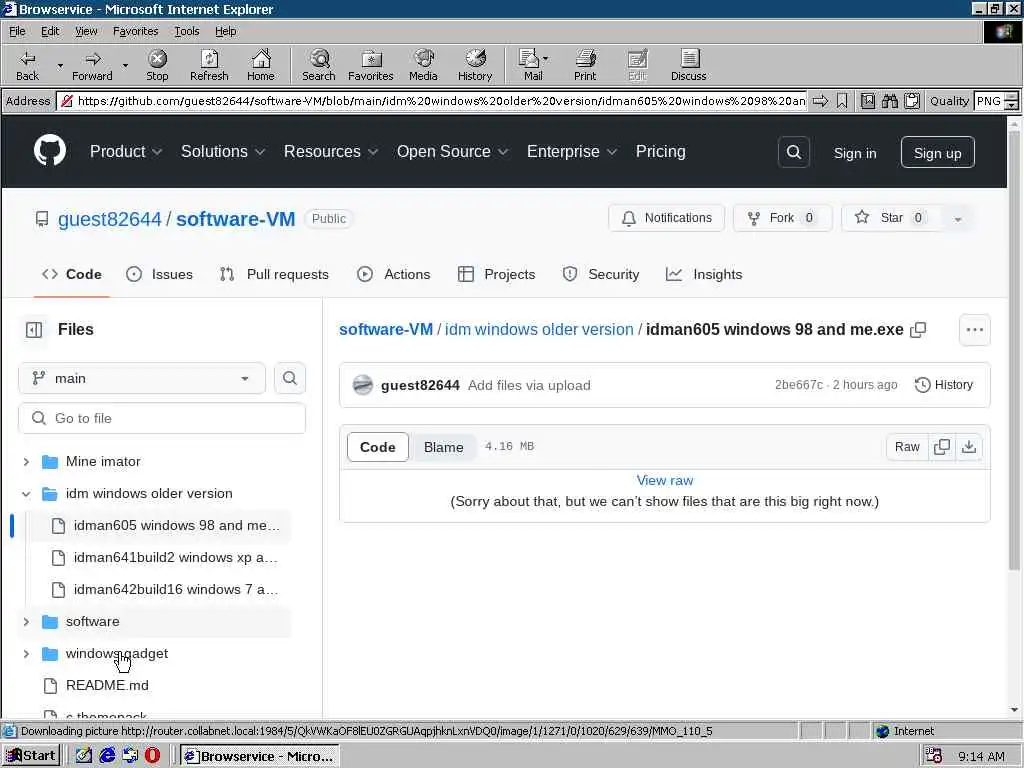
Task: Switch to Pull requests tab
Action: (274, 274)
